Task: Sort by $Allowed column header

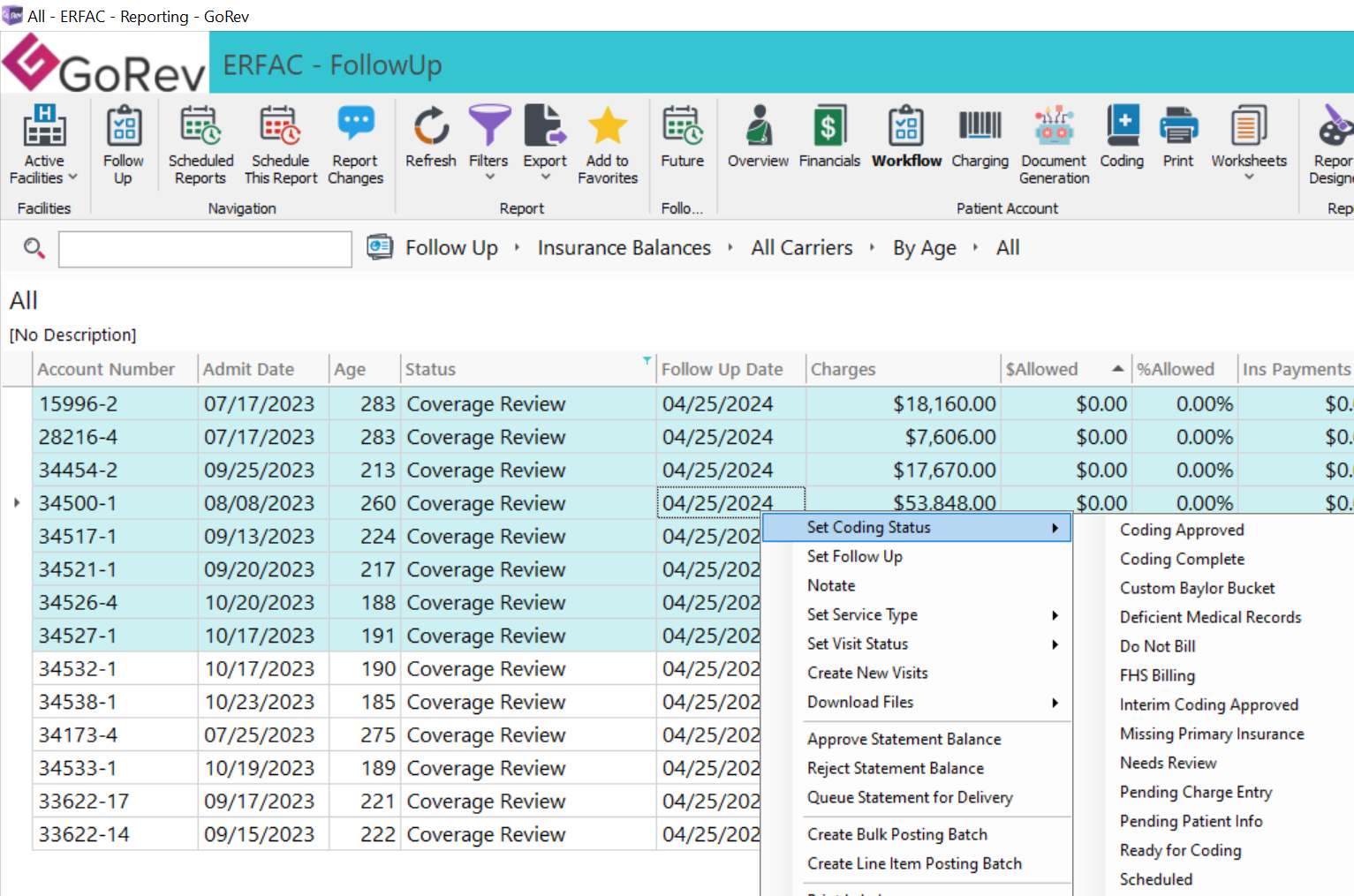Action: (x=1065, y=369)
